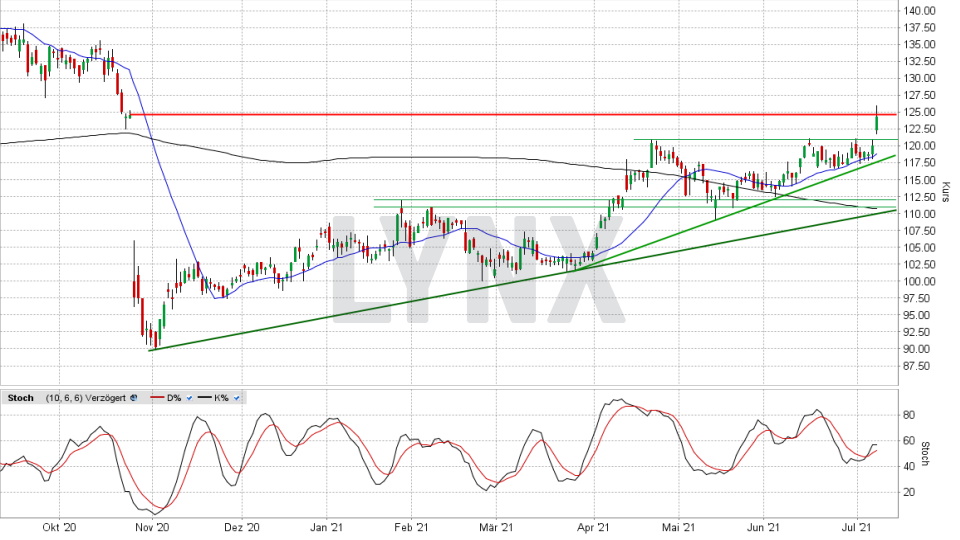Click the Apr '21 date label
960x540 pixels.
click(594, 527)
